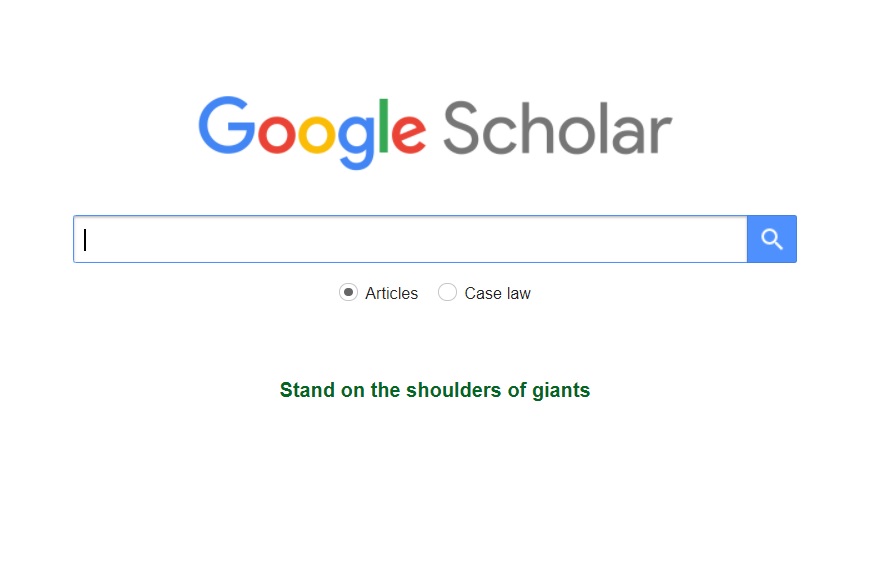Click the first red o in Google
The height and width of the screenshot is (569, 869).
tap(276, 134)
